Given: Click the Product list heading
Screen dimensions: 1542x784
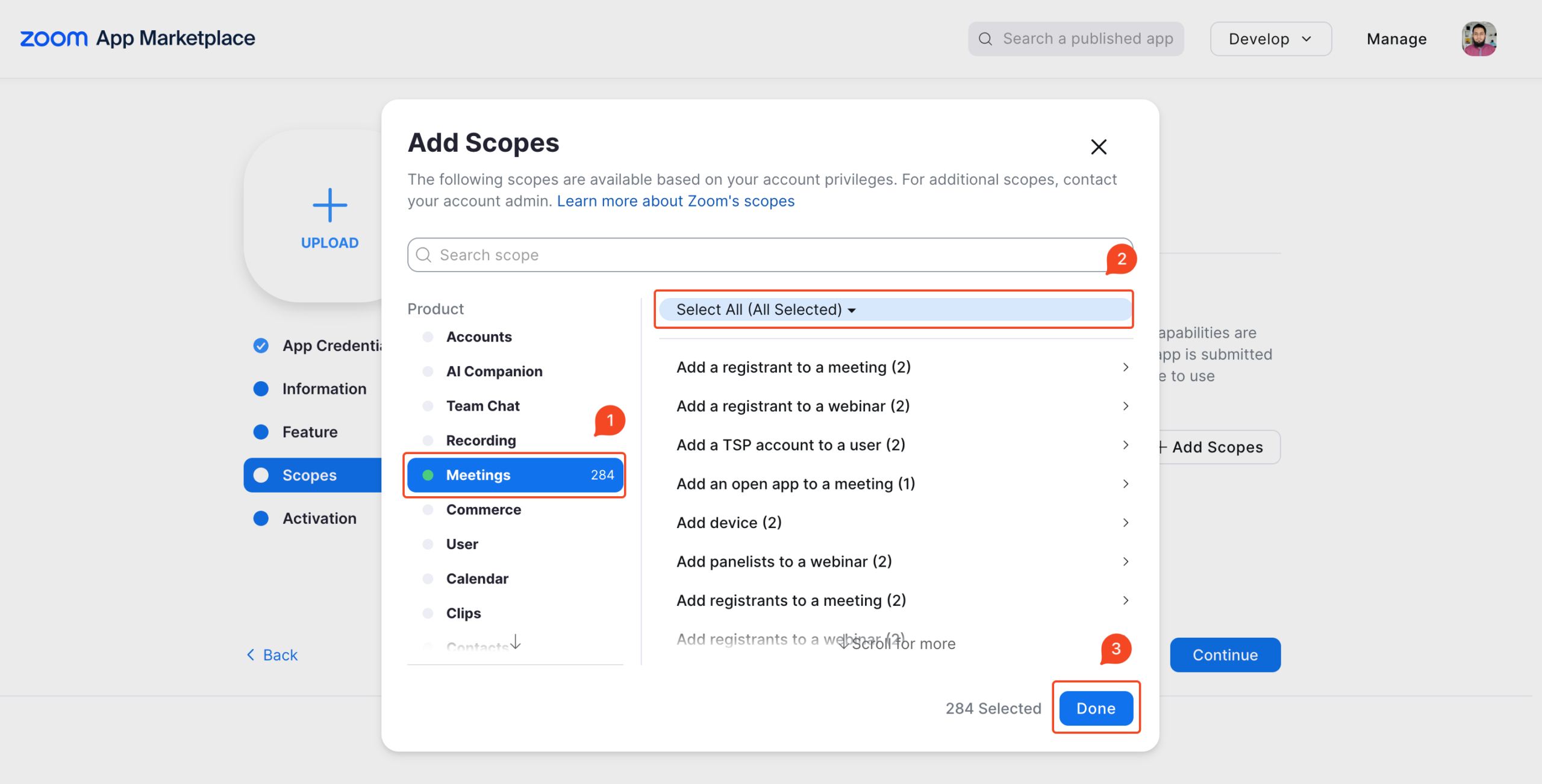Looking at the screenshot, I should 435,309.
